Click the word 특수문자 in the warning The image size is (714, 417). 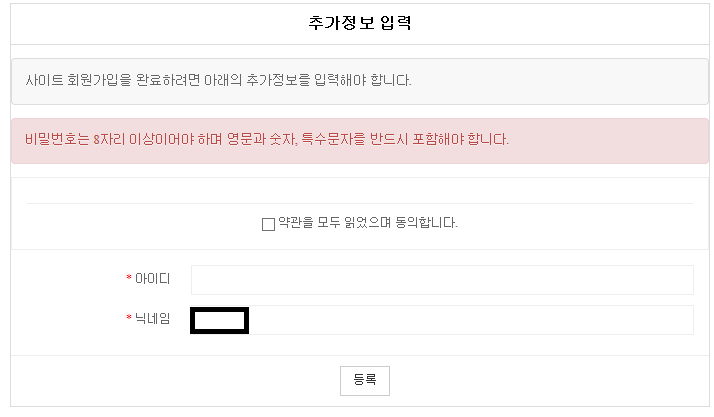(x=326, y=140)
